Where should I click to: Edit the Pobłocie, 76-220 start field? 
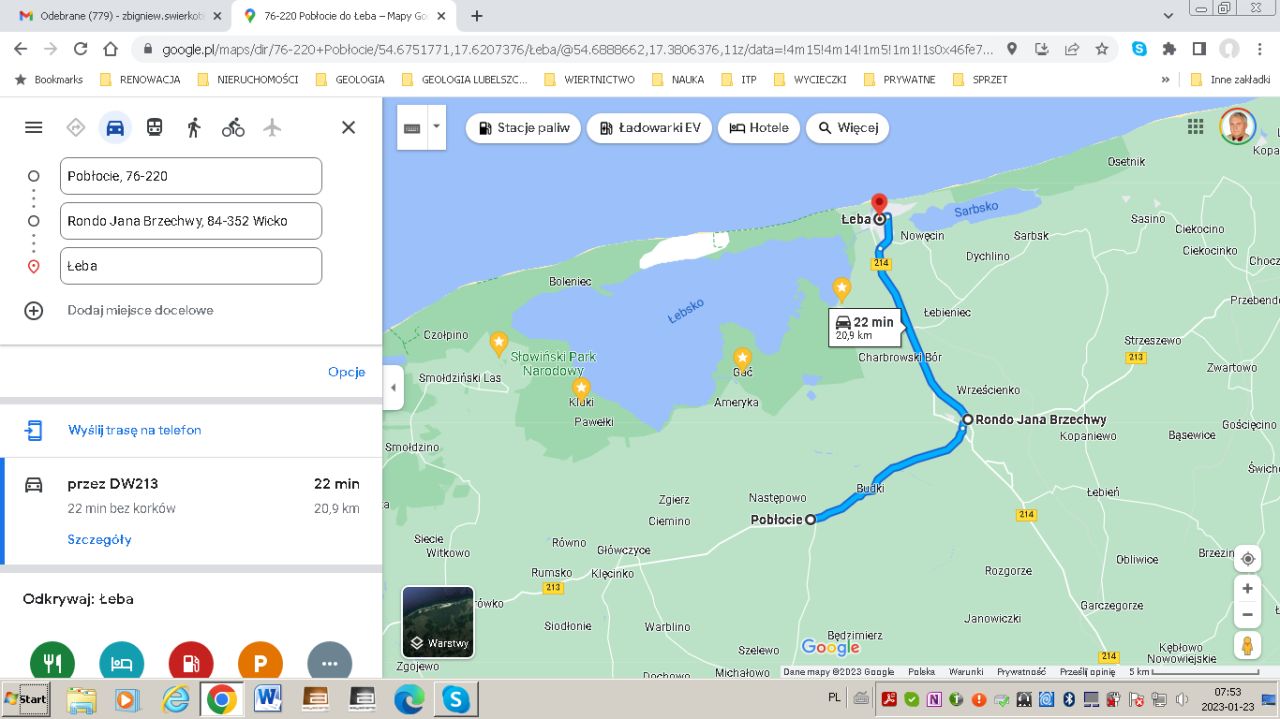pos(191,176)
